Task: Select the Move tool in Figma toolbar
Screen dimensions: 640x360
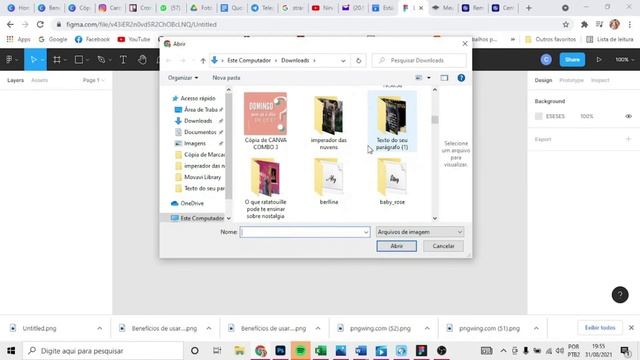Action: click(x=33, y=60)
